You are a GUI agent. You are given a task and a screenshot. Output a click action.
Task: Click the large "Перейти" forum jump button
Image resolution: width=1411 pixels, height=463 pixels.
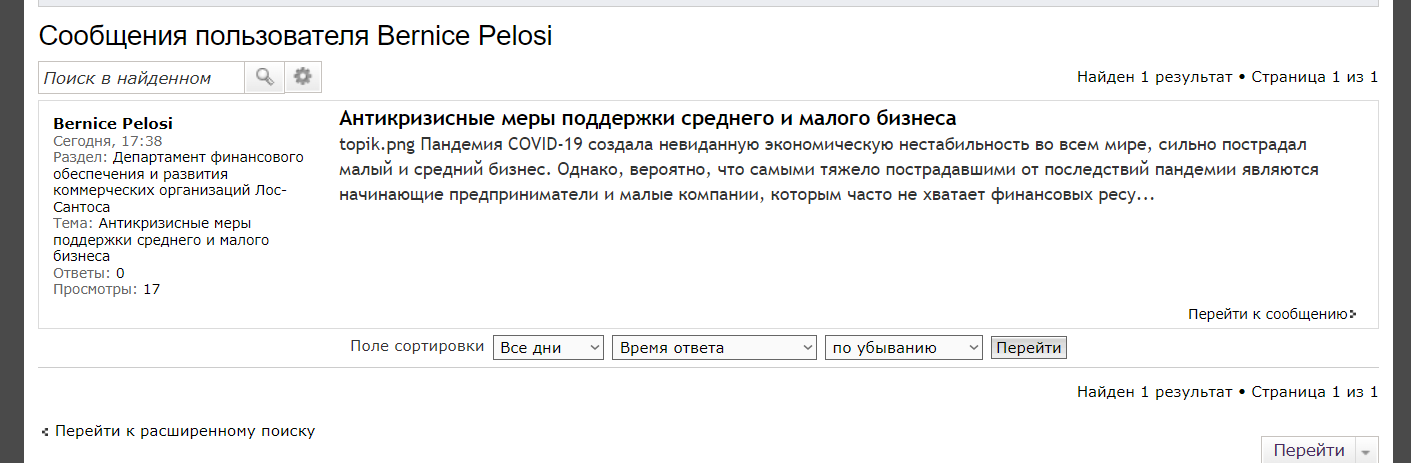(1308, 450)
